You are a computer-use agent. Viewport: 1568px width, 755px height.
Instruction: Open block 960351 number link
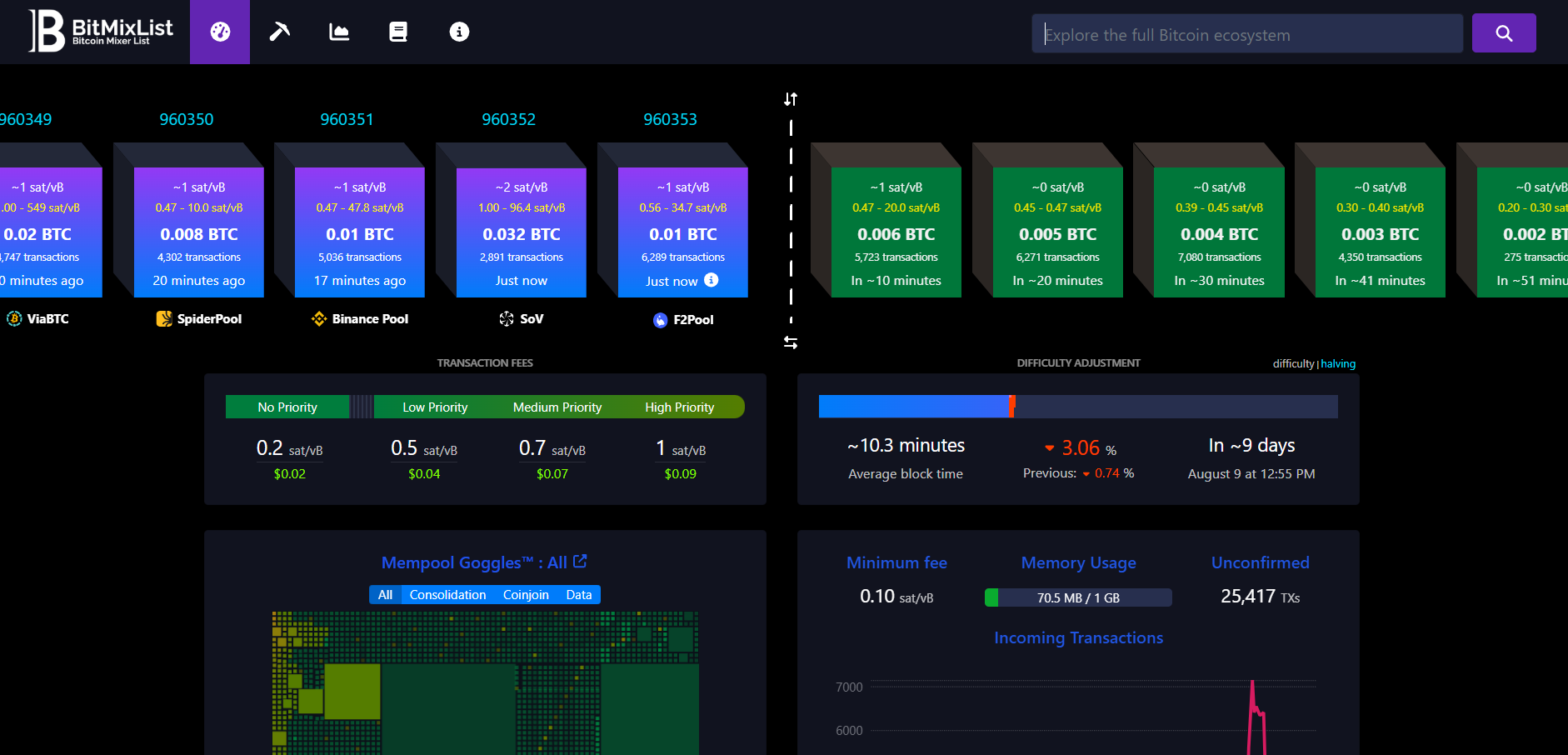click(x=347, y=119)
